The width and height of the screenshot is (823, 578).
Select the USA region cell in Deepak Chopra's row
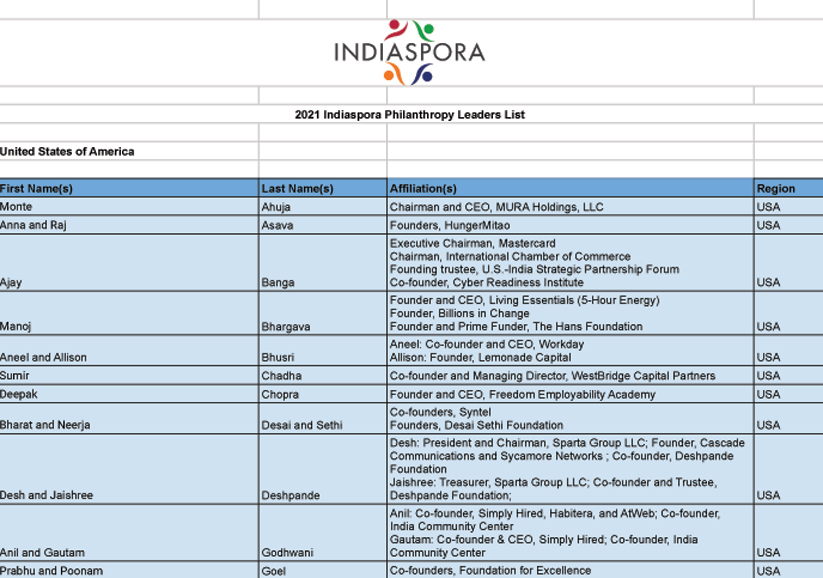point(789,394)
